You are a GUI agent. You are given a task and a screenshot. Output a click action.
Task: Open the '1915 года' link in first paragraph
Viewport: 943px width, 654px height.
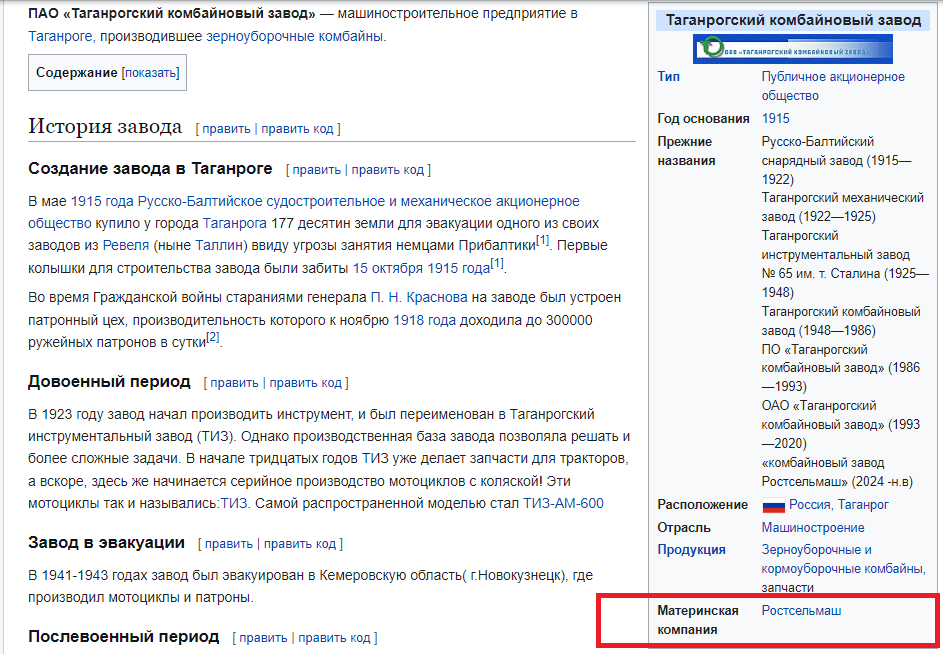coord(102,202)
